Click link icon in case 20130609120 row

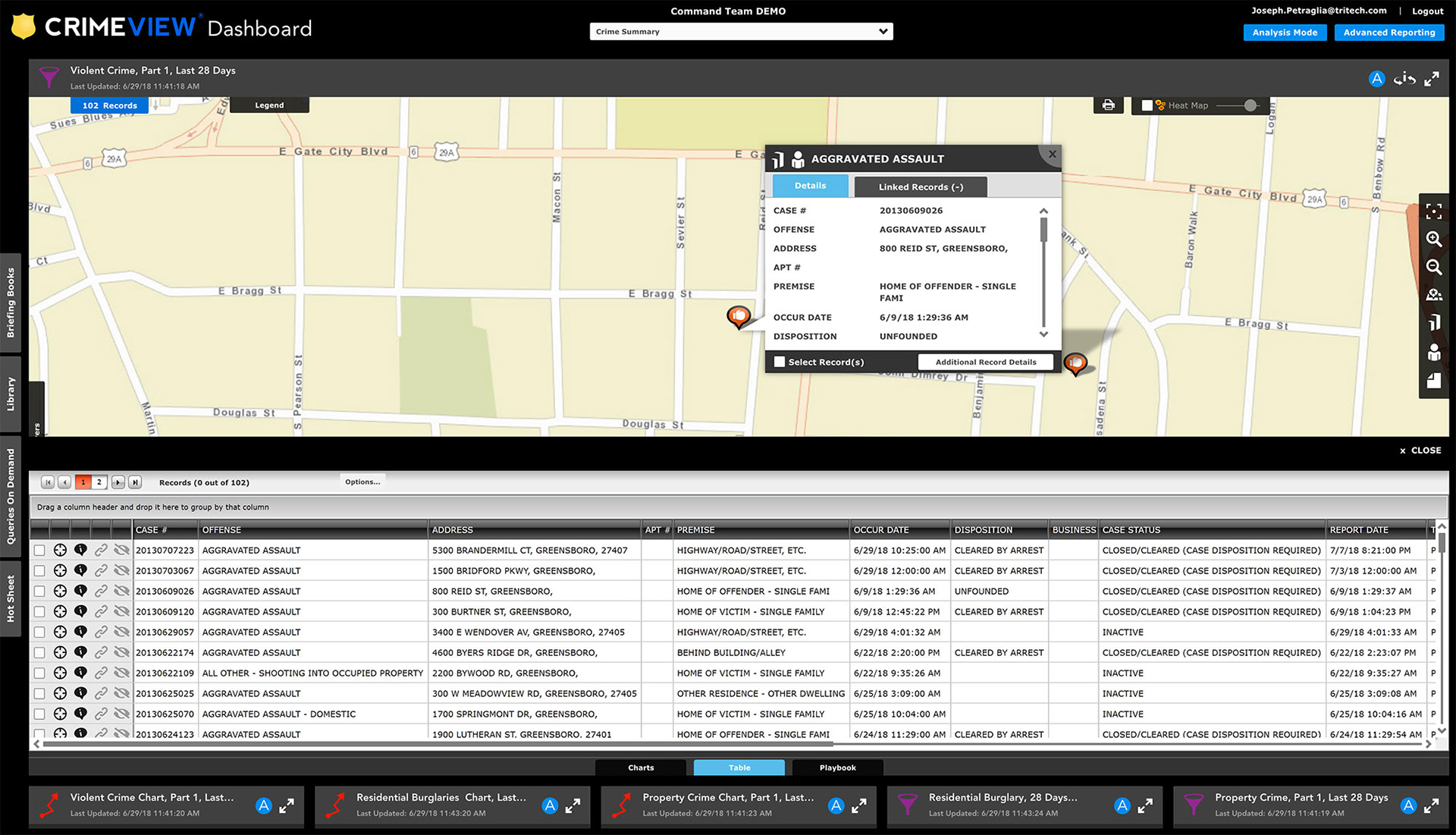tap(101, 612)
